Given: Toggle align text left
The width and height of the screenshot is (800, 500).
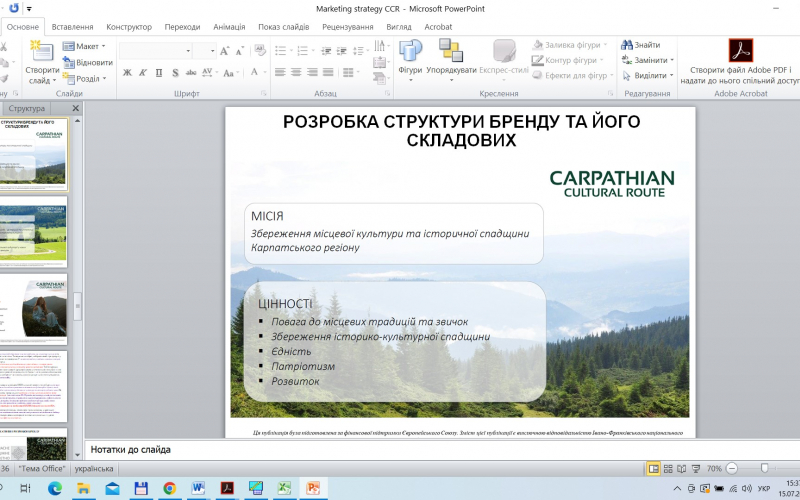Looking at the screenshot, I should click(280, 72).
